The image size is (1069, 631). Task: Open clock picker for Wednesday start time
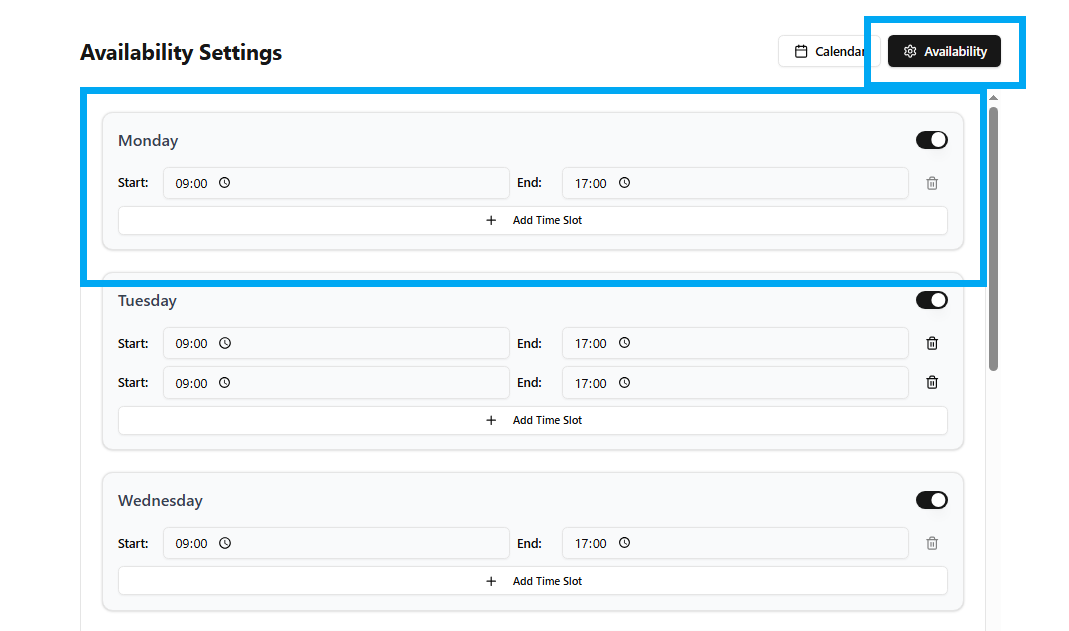[x=225, y=543]
